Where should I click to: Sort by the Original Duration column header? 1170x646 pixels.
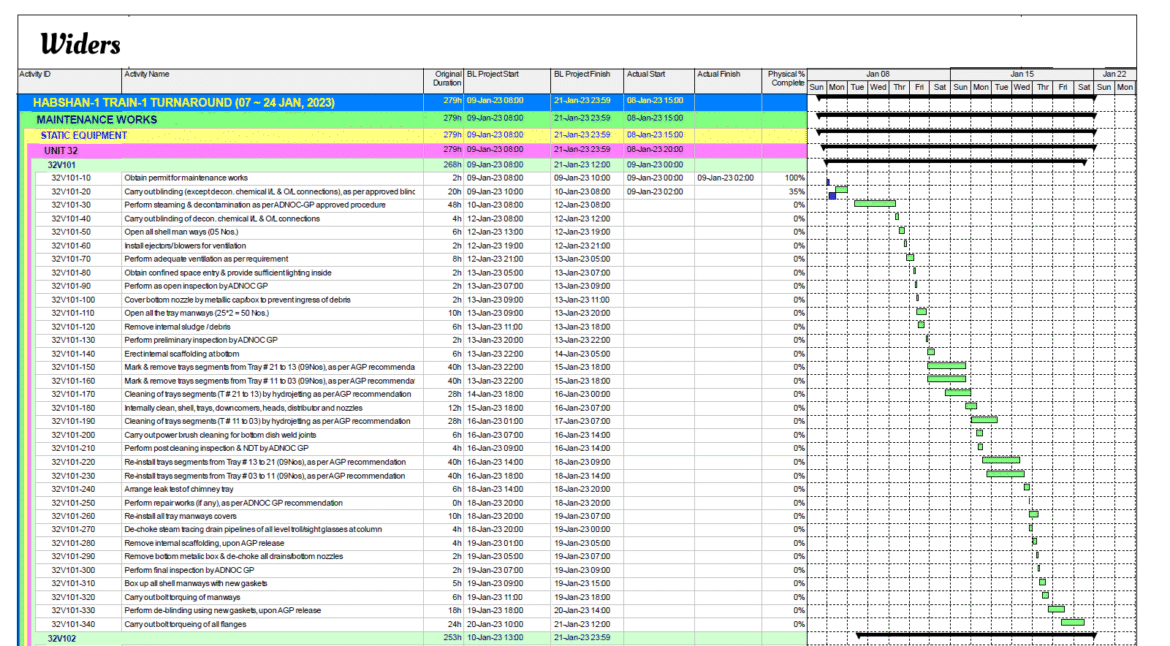[x=447, y=79]
